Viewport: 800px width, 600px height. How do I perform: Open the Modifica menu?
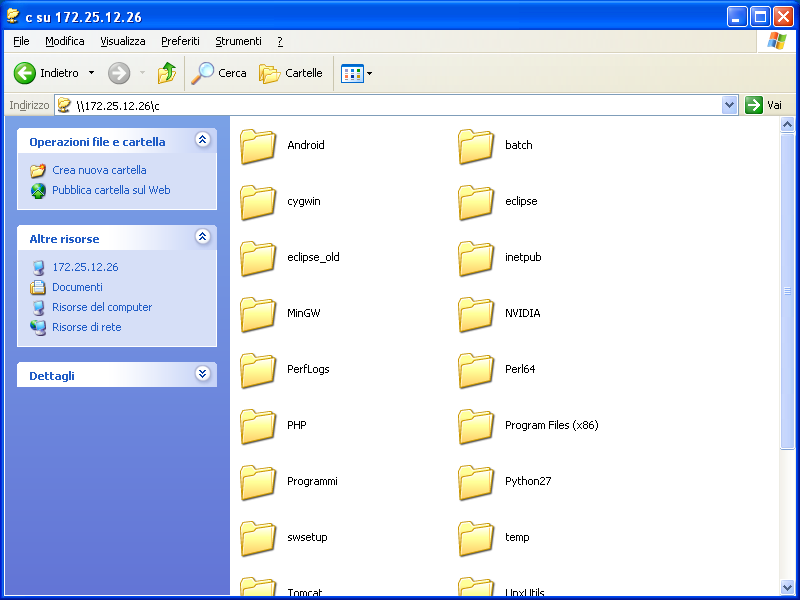[x=65, y=41]
